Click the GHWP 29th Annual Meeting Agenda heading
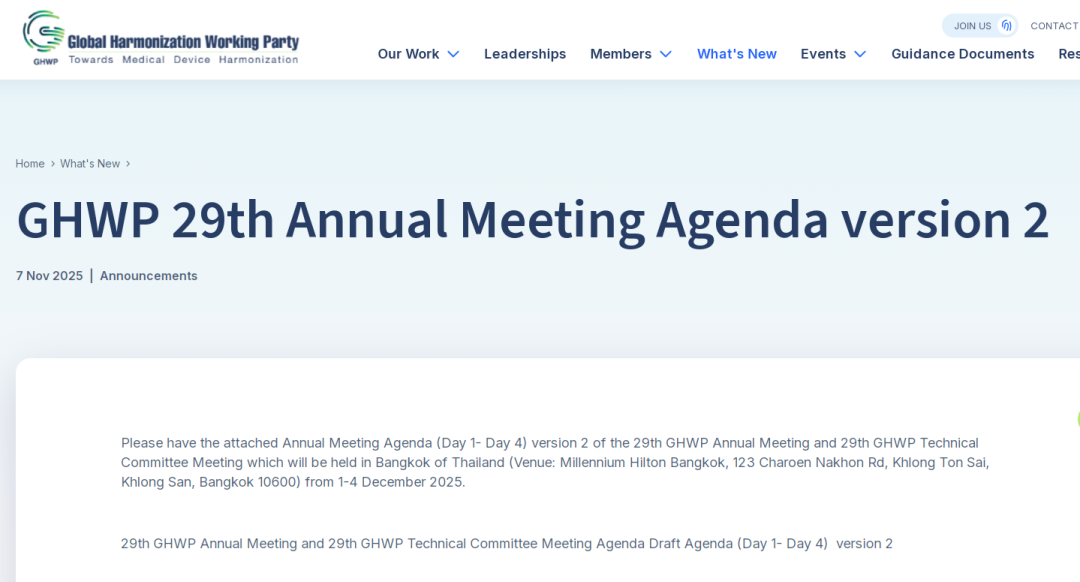Image resolution: width=1080 pixels, height=582 pixels. (532, 220)
